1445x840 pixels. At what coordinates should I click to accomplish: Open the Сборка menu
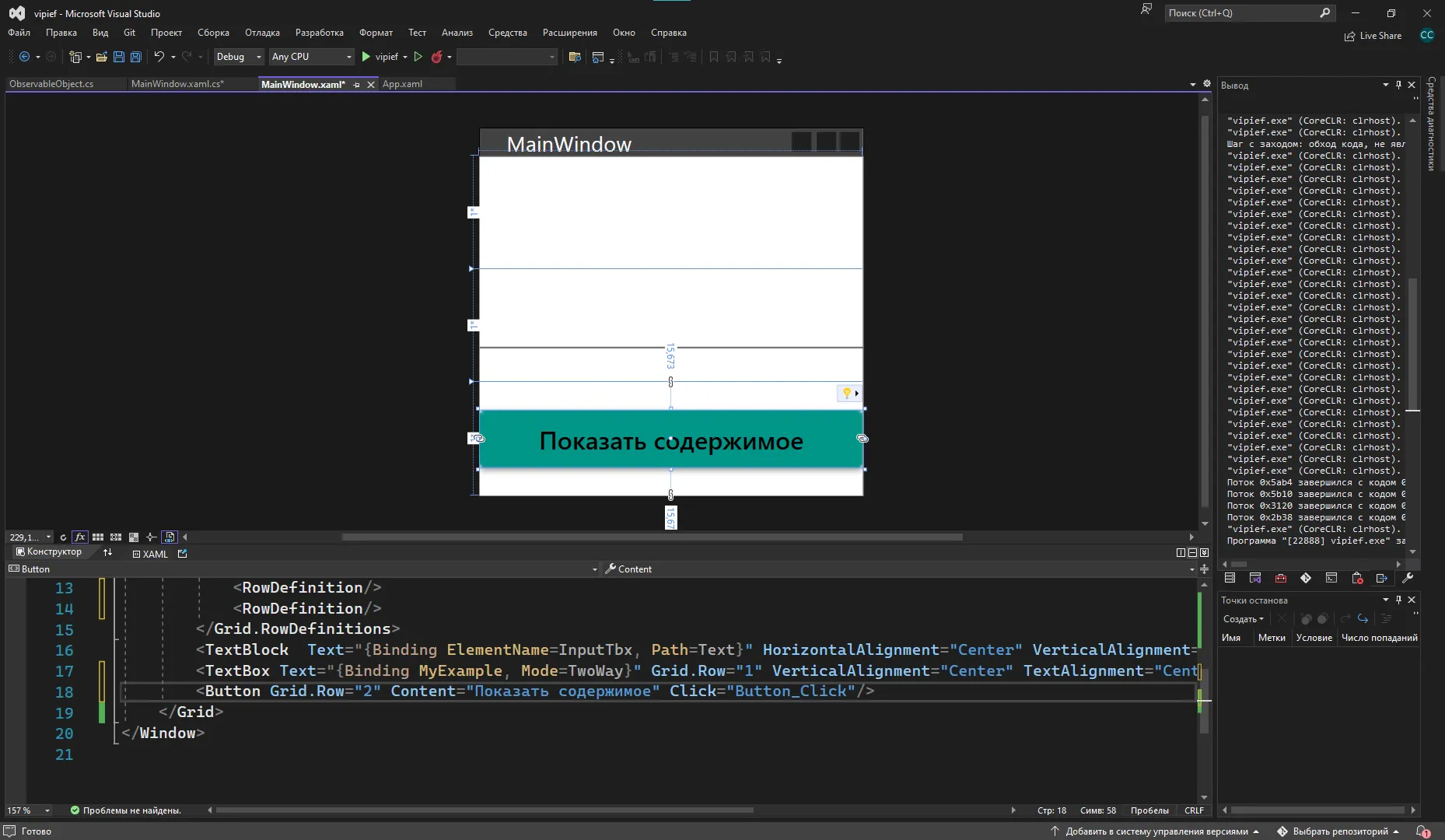click(x=213, y=33)
